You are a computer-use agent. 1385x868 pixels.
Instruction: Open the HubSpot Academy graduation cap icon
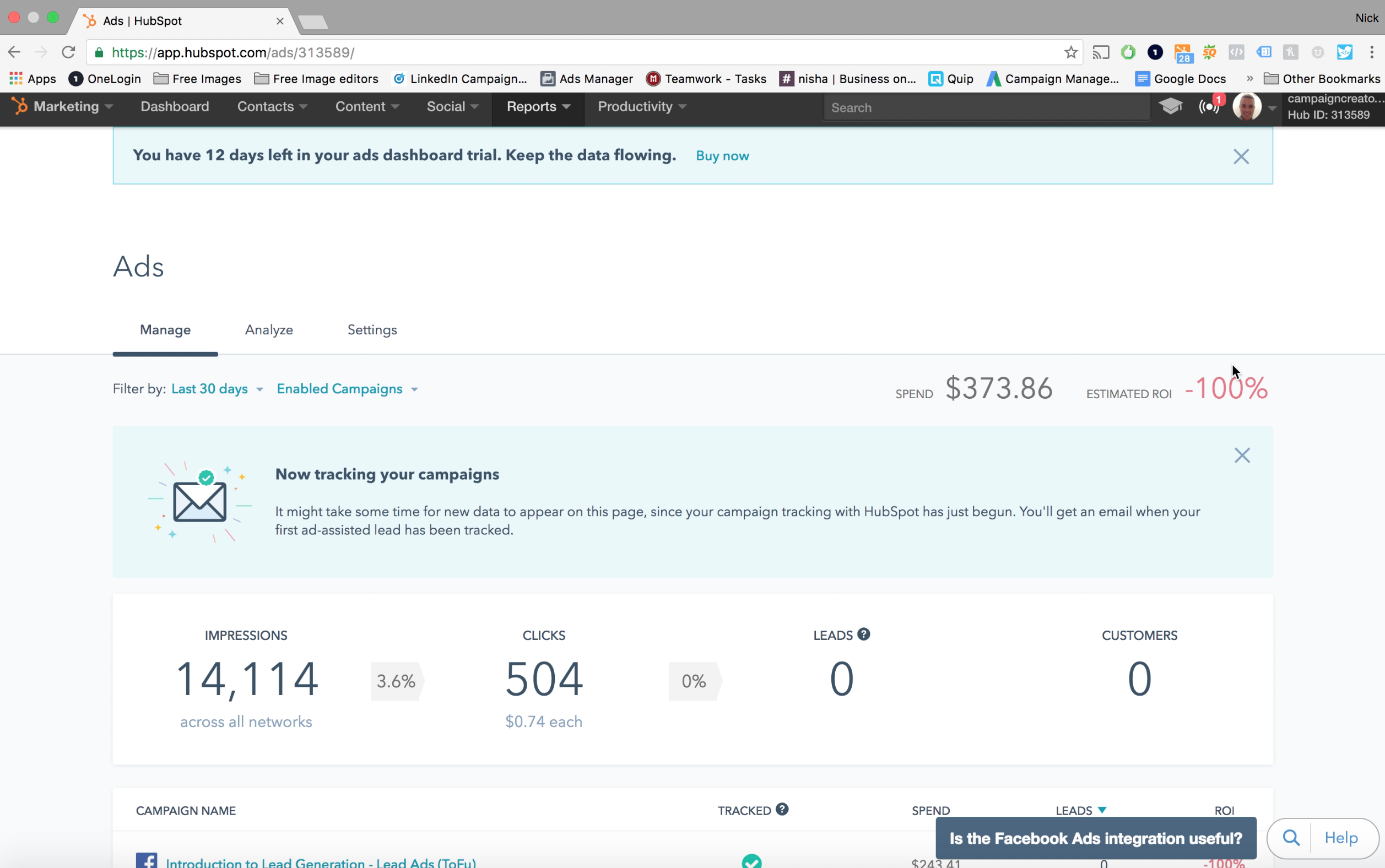pos(1170,106)
